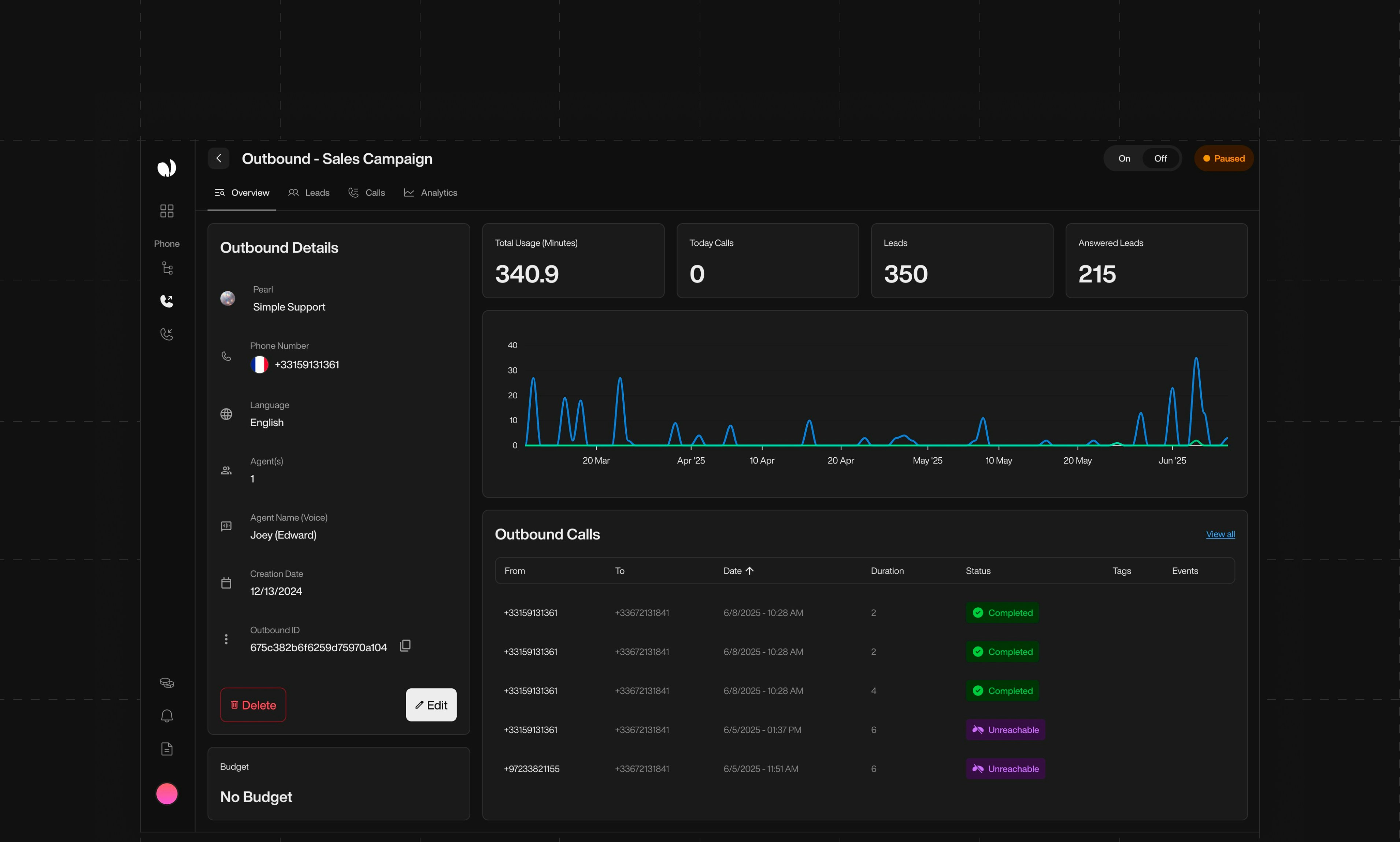Click View all outbound calls

point(1220,534)
